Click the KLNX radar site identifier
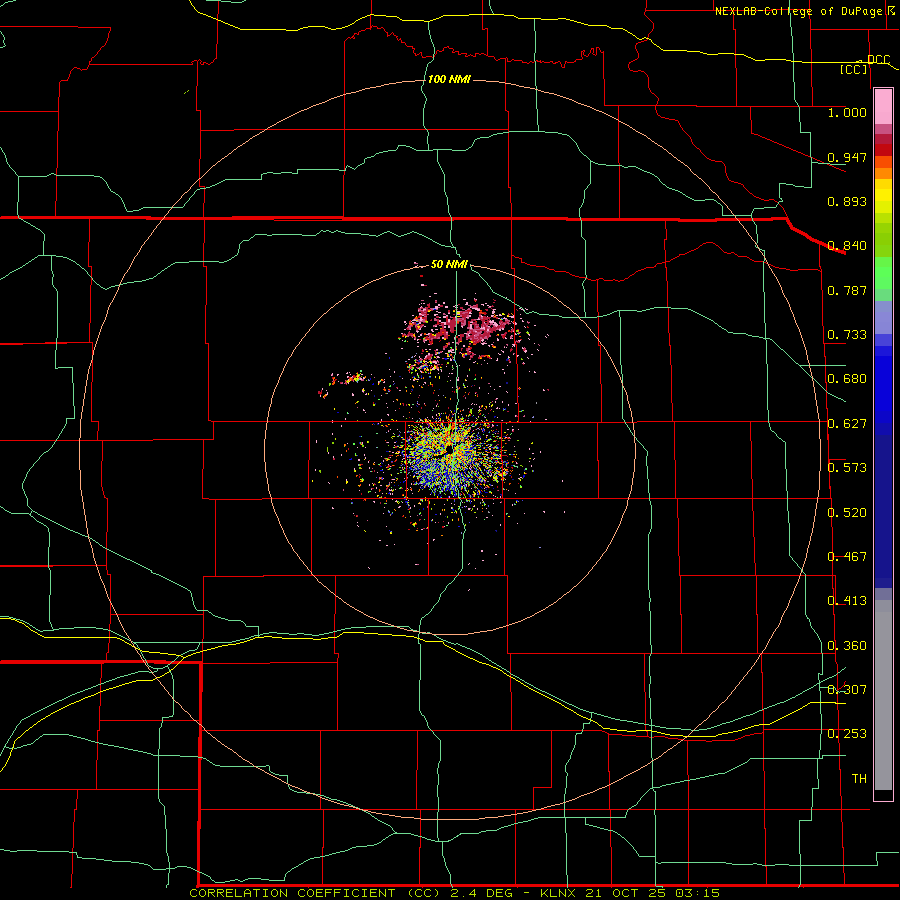Viewport: 900px width, 900px height. [x=558, y=893]
